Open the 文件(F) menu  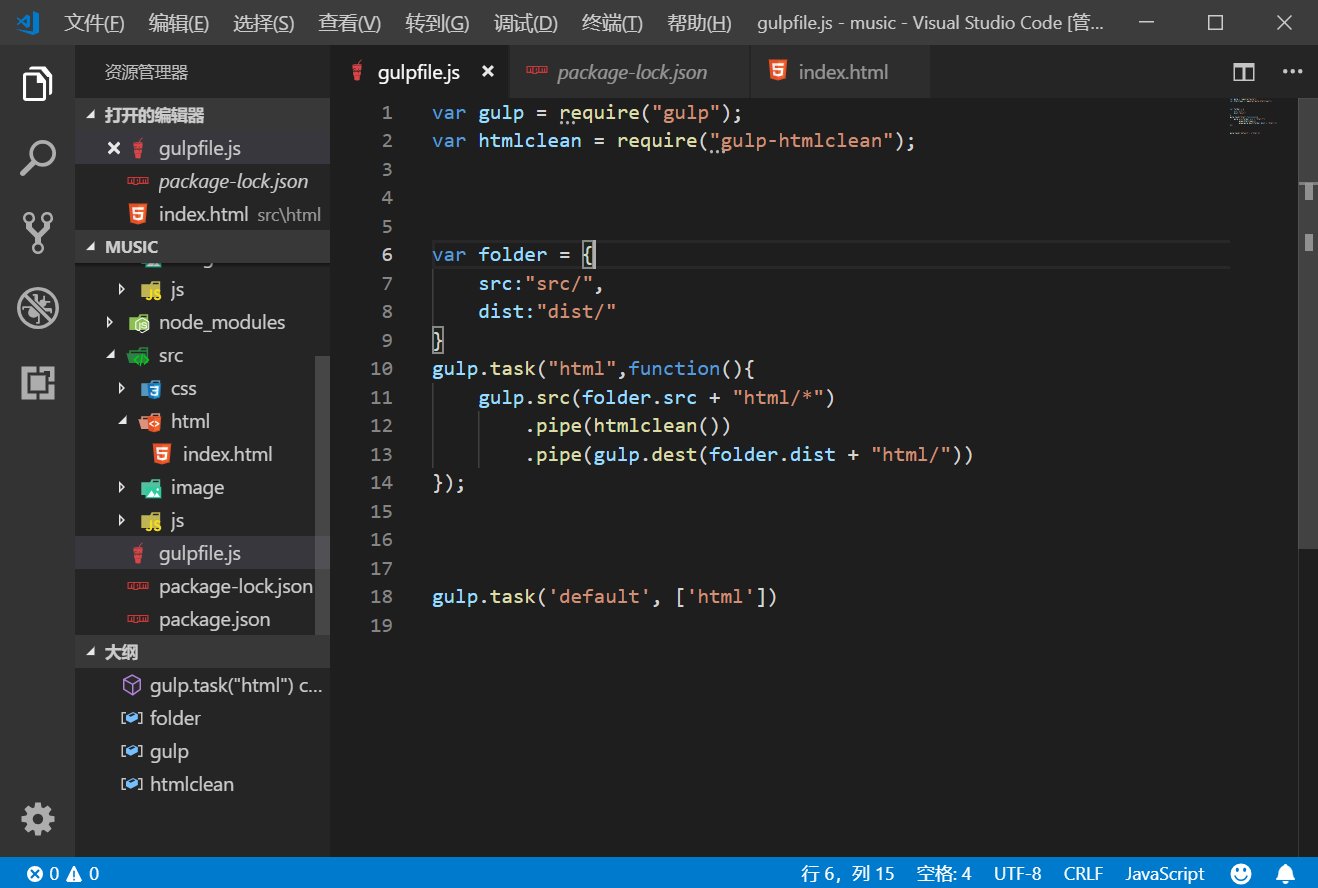95,23
